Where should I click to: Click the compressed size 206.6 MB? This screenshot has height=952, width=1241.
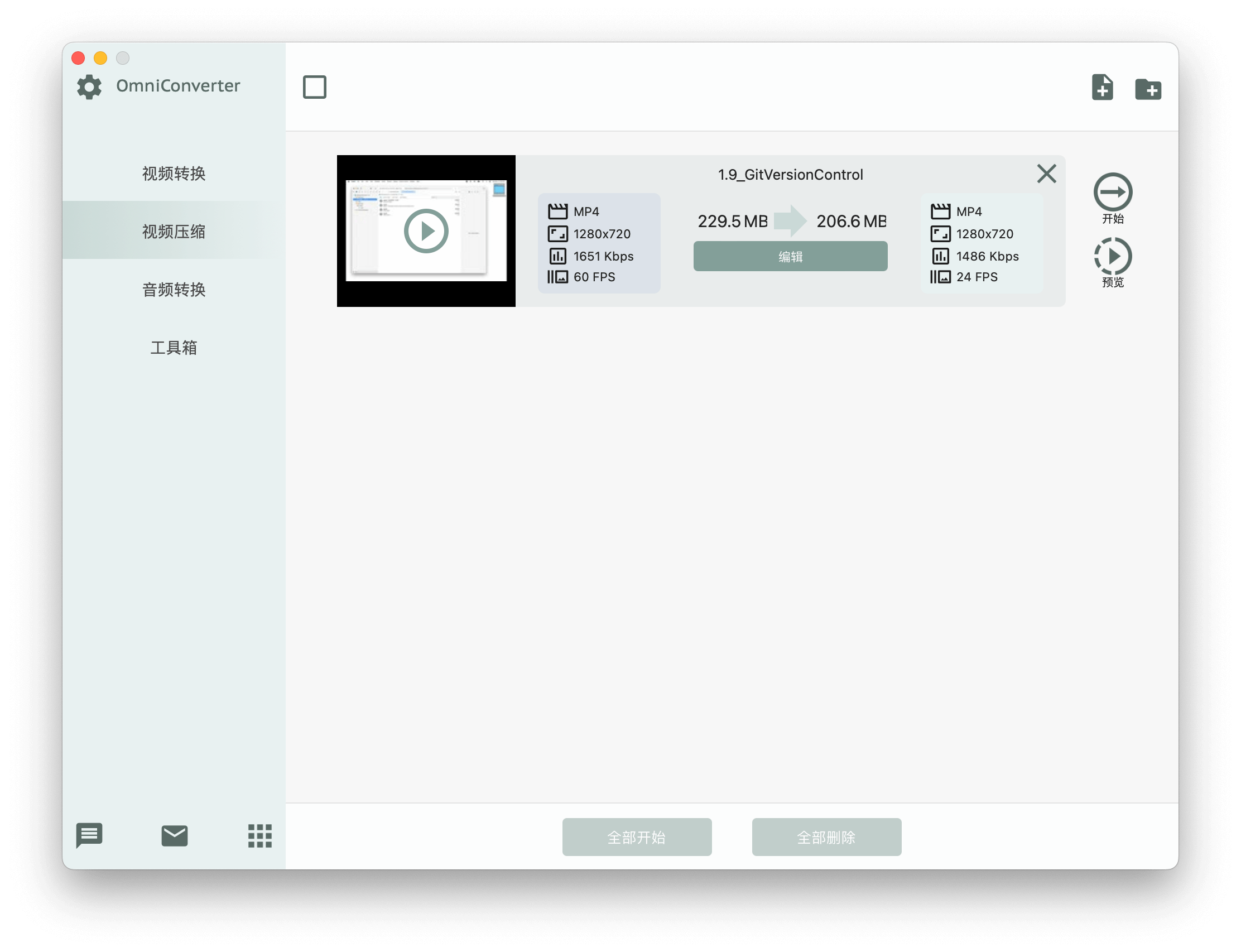point(850,221)
